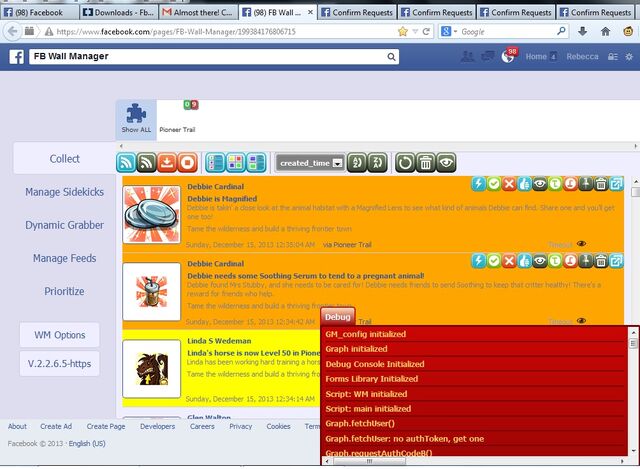
Task: Click Rebecca profile link in header
Action: click(x=582, y=57)
